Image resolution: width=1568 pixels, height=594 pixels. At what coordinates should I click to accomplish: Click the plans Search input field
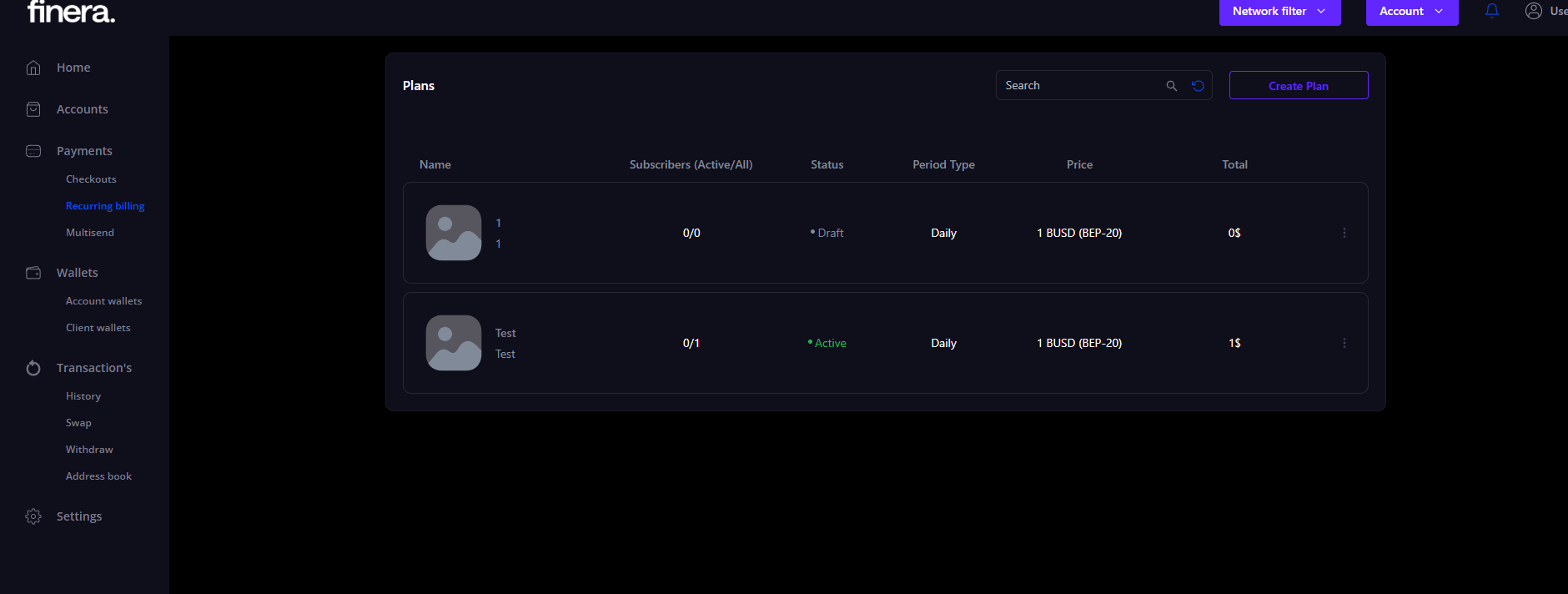point(1080,86)
